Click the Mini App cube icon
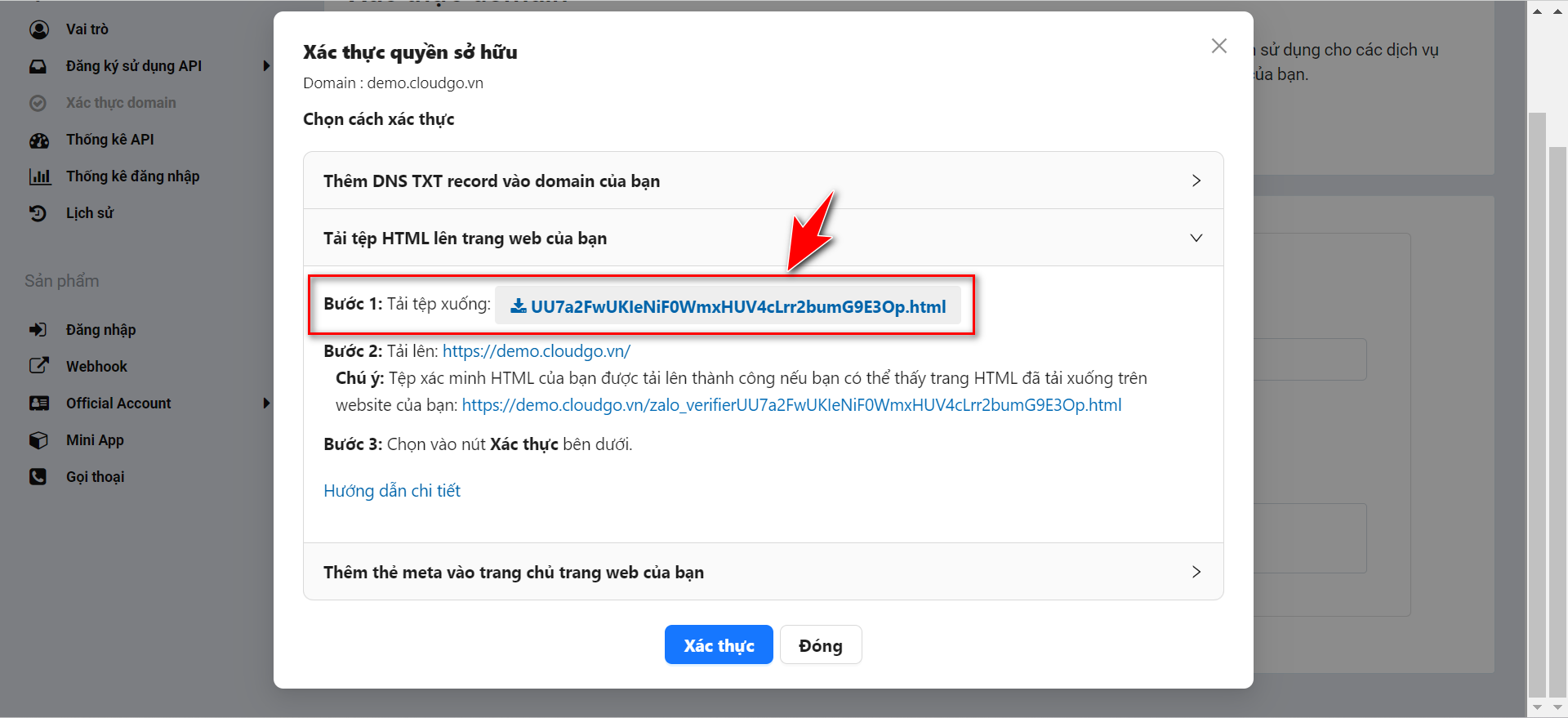 coord(38,440)
